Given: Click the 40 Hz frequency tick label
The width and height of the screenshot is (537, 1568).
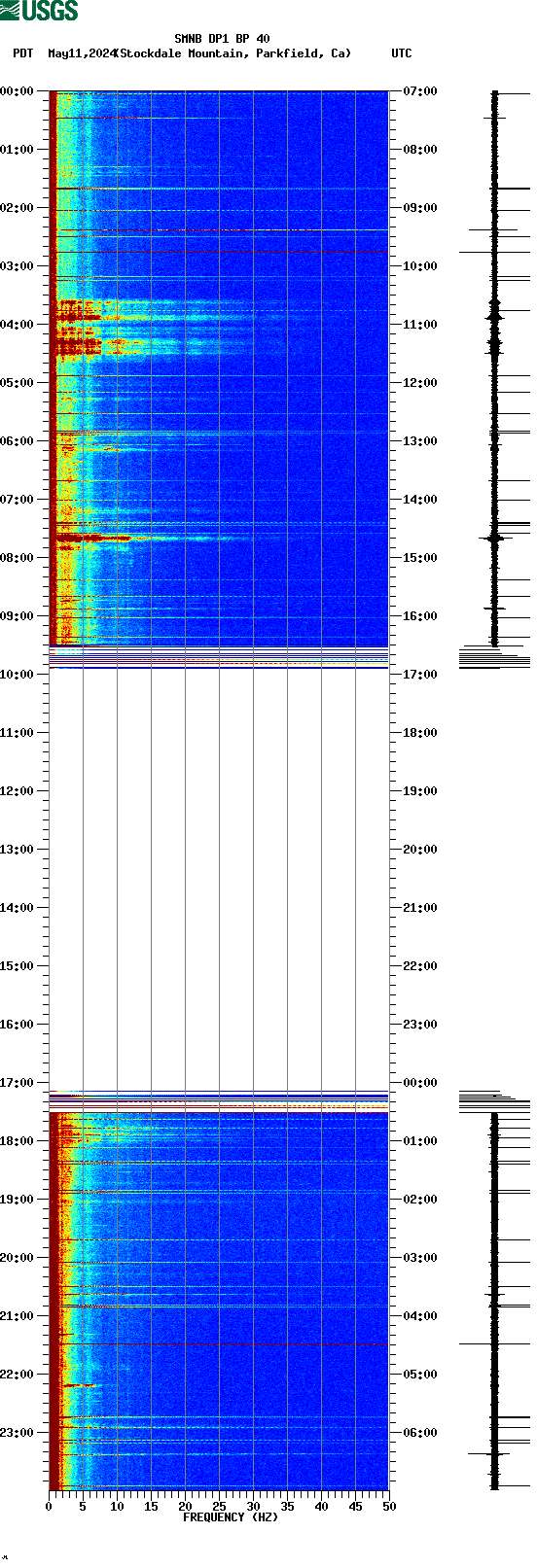Looking at the screenshot, I should (321, 1507).
